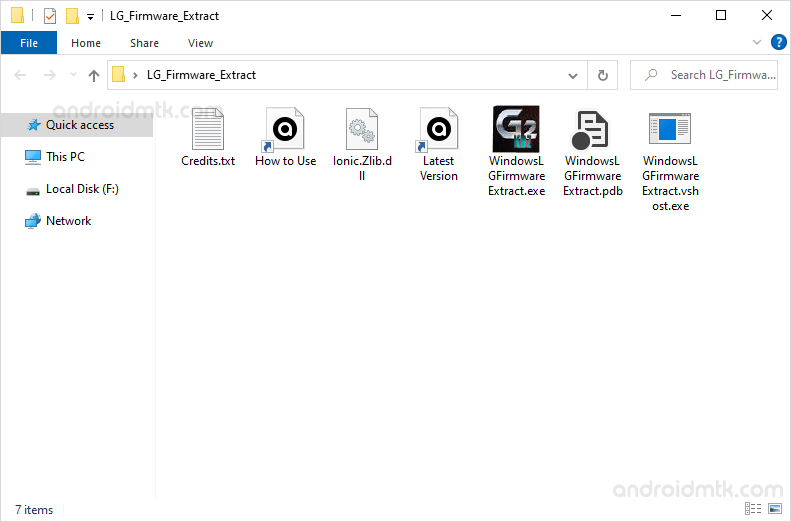
Task: Open the Customize Quick Access Toolbar dropdown
Action: (90, 17)
